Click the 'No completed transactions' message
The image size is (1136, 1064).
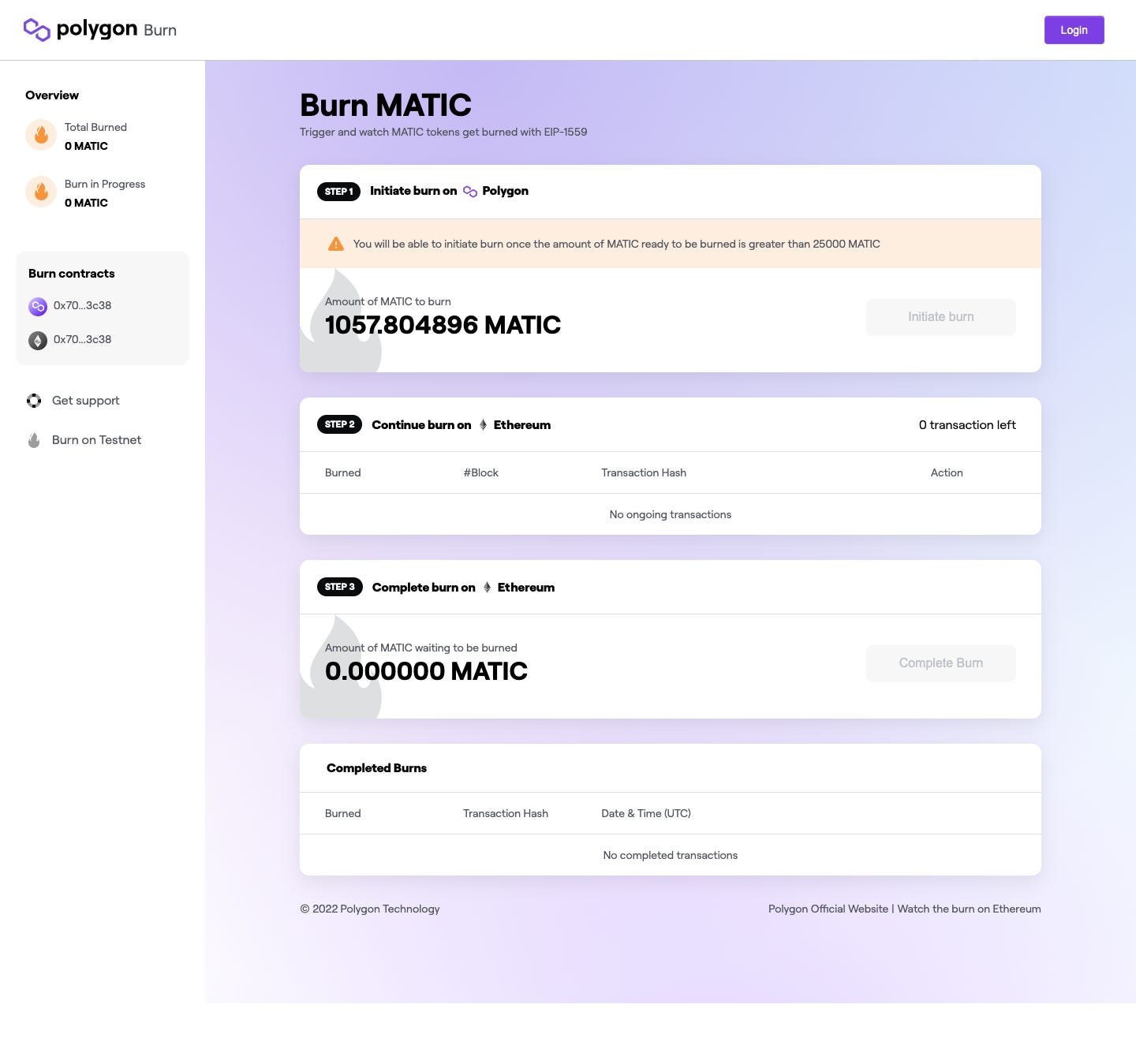[x=671, y=855]
